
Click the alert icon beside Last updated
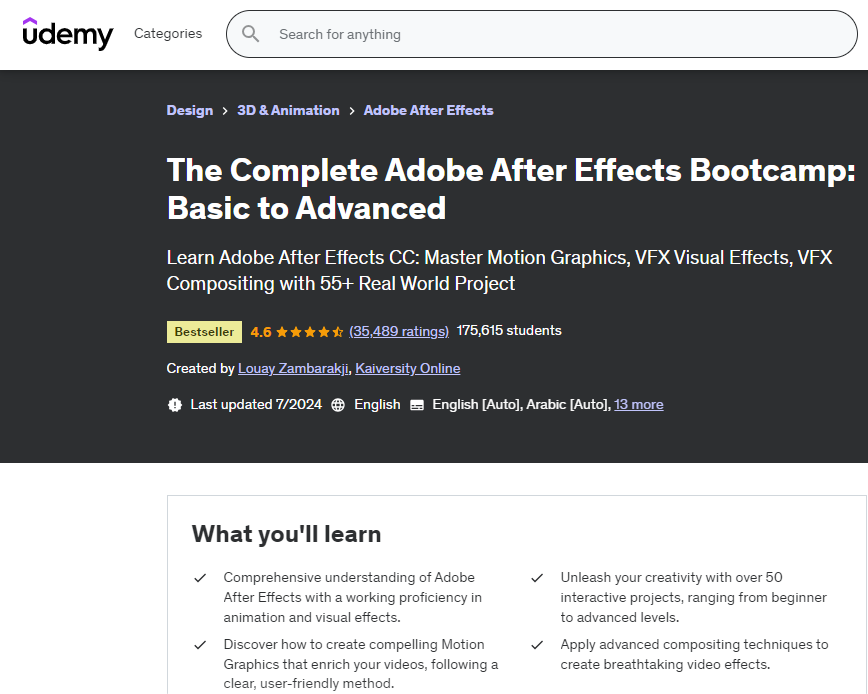[174, 404]
